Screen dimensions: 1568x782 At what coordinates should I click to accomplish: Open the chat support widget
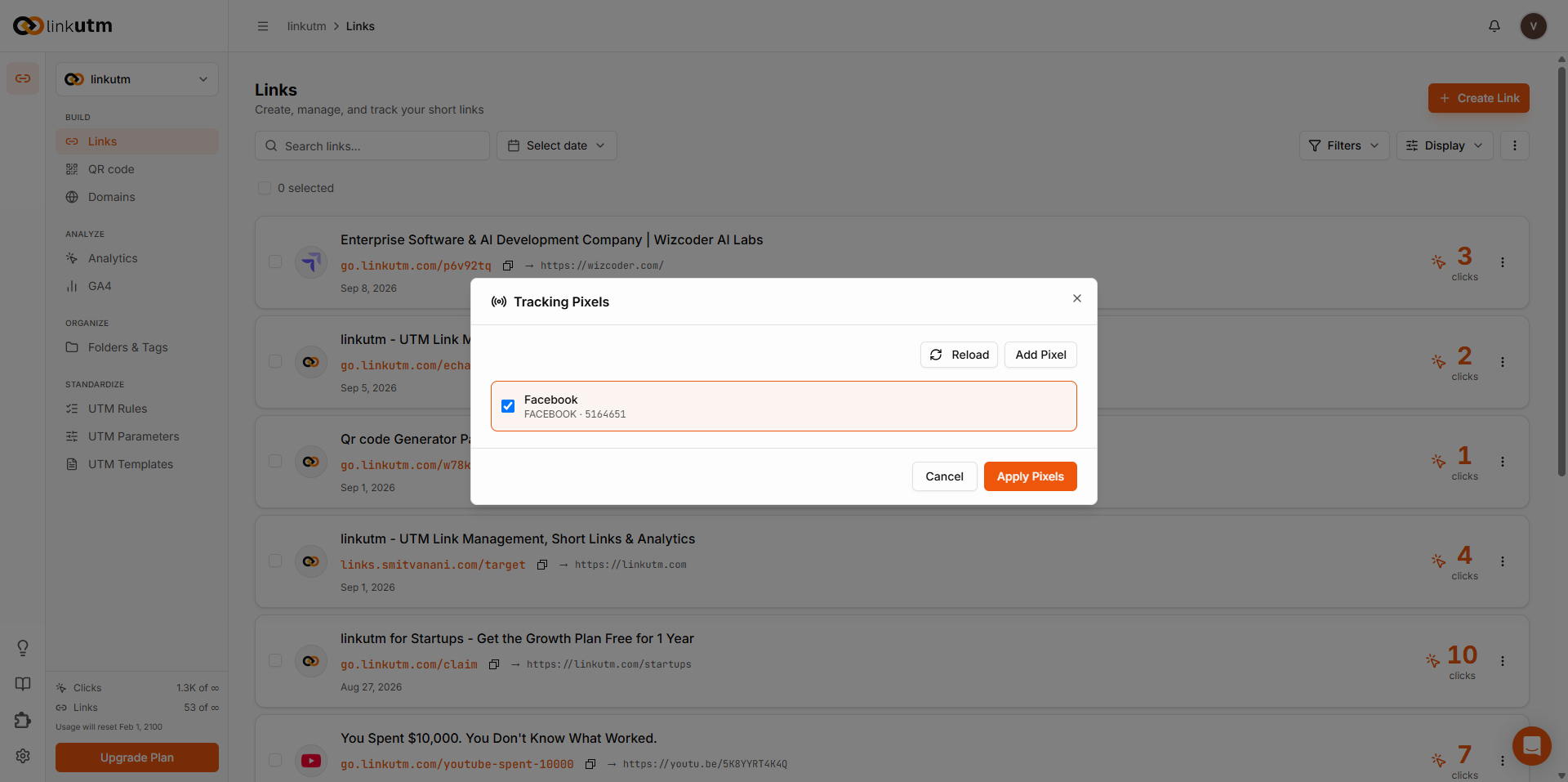coord(1532,746)
